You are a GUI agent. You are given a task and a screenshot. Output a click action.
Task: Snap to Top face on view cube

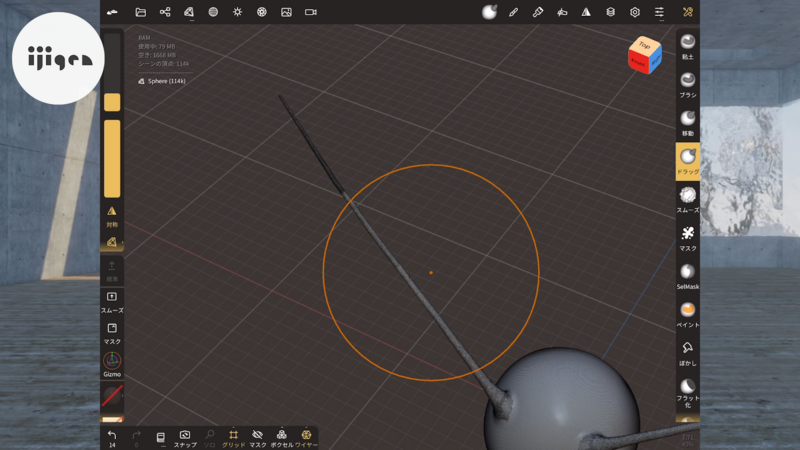click(644, 45)
